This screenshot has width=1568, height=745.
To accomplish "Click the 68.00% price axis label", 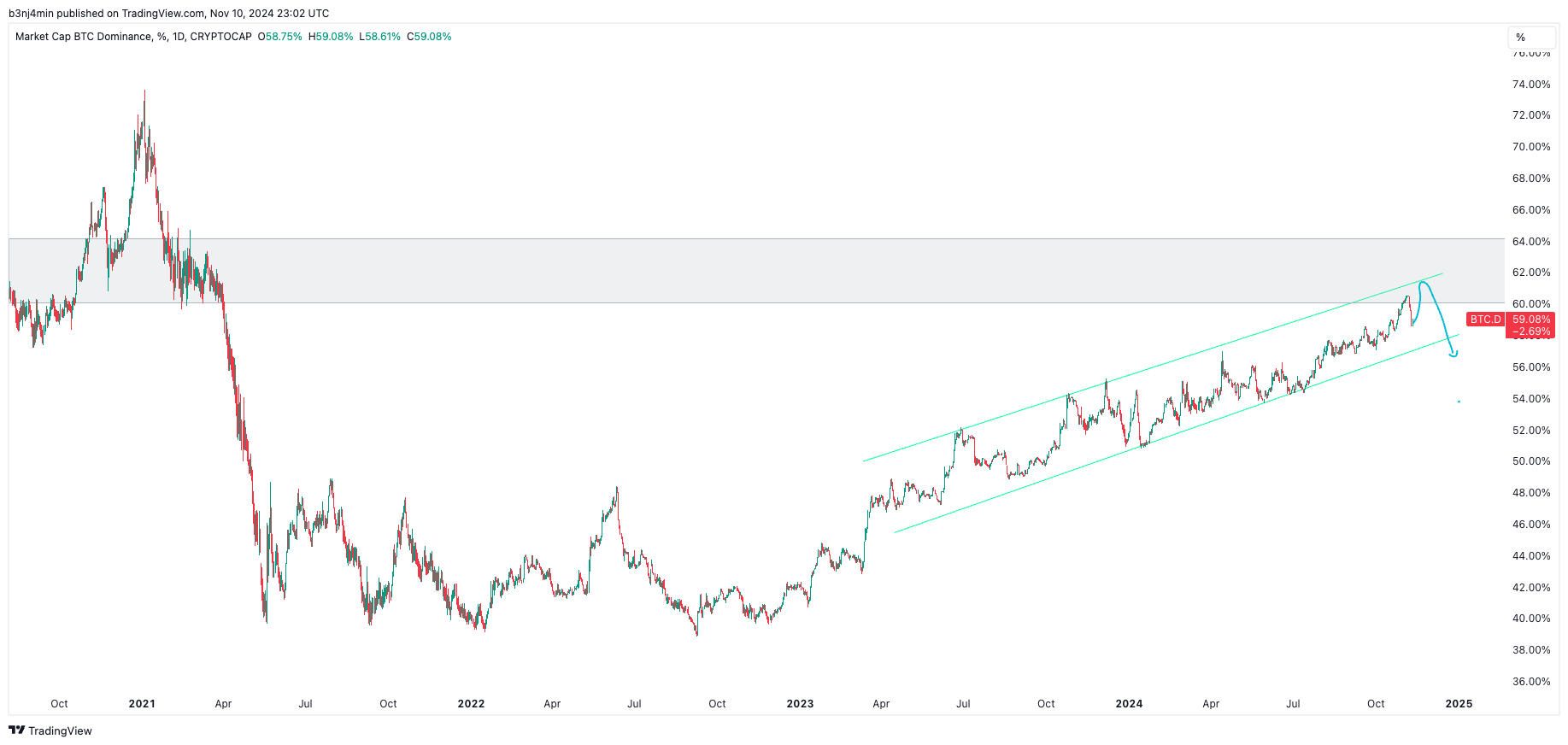I will (1531, 179).
